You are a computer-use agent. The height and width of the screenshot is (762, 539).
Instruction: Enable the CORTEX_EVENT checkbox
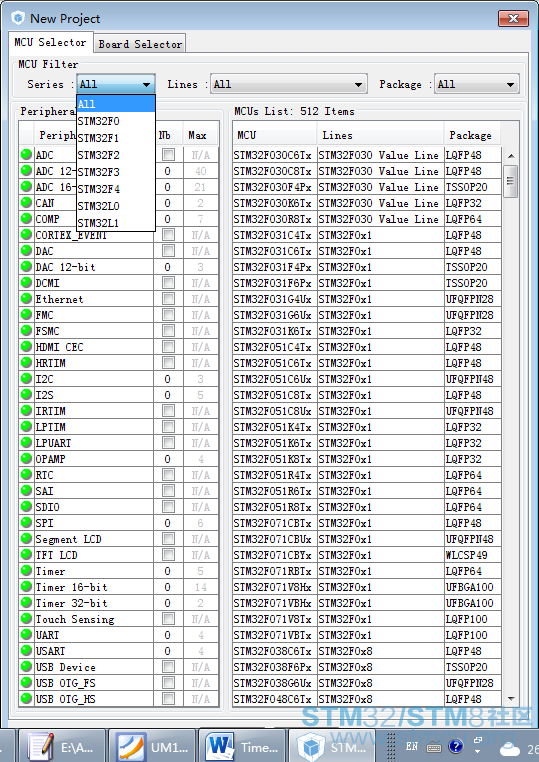coord(168,235)
